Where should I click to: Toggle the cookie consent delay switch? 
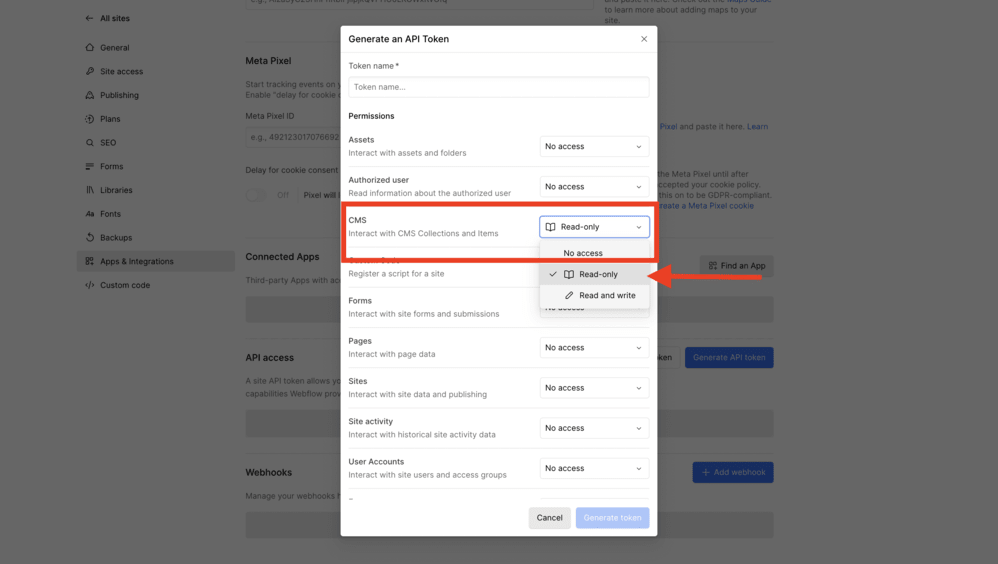point(256,195)
